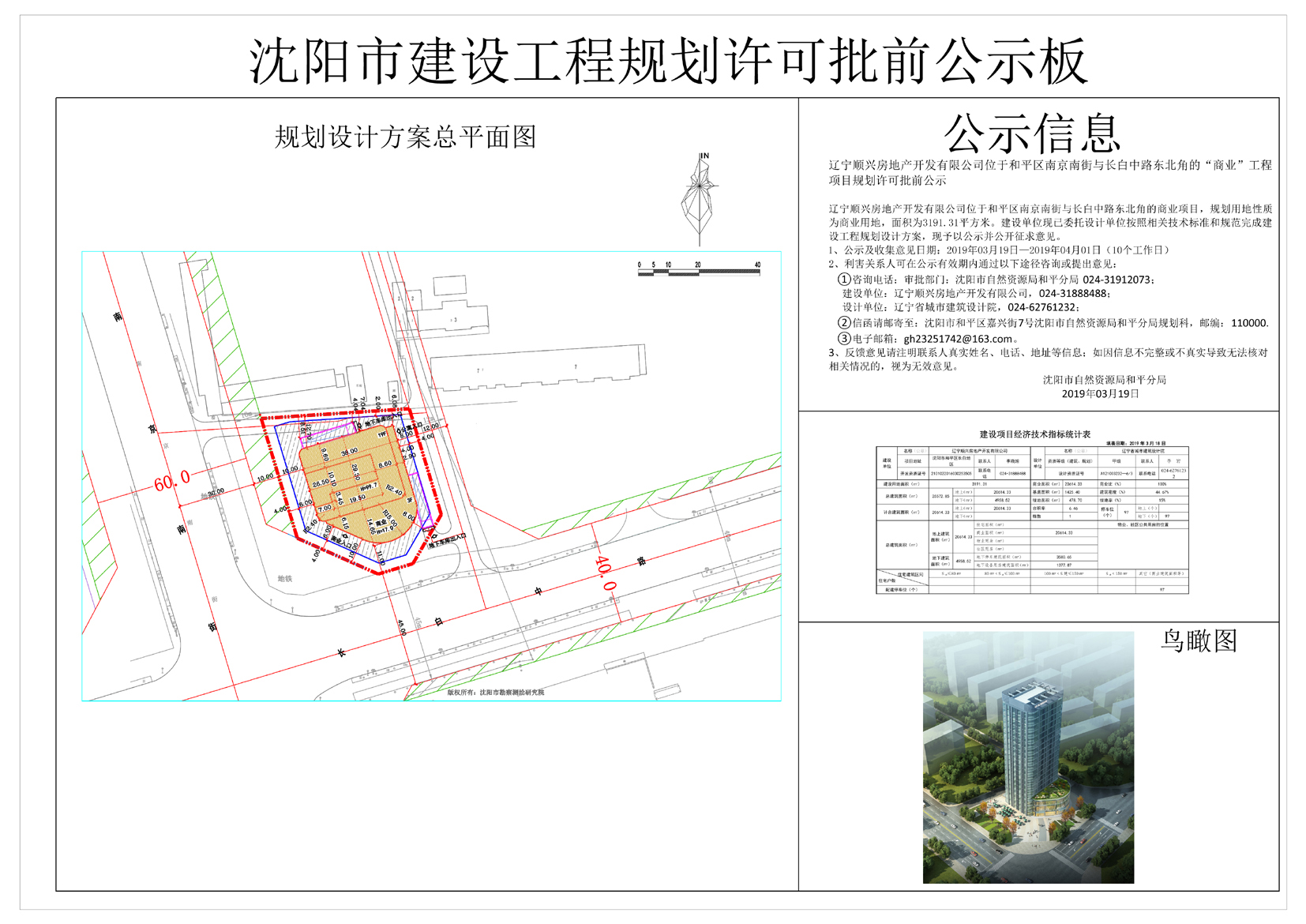Click the red 60.0 road width dimension
Viewport: 1306px width, 924px height.
coord(171,480)
